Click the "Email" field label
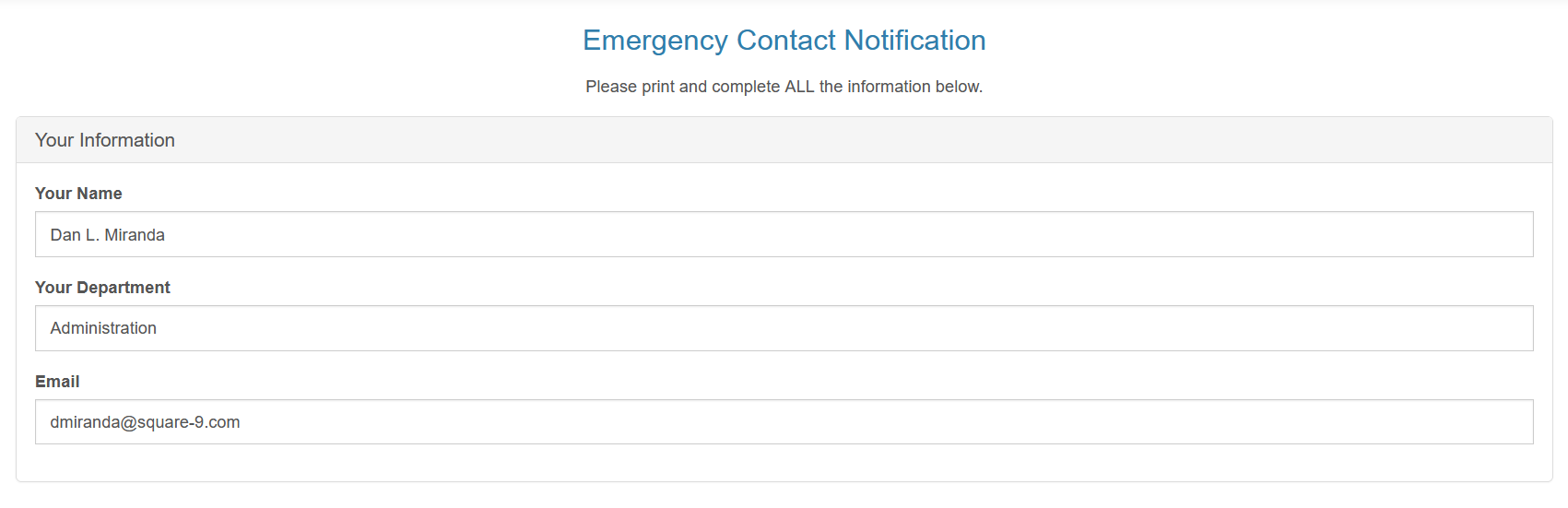The height and width of the screenshot is (508, 1568). pyautogui.click(x=57, y=382)
